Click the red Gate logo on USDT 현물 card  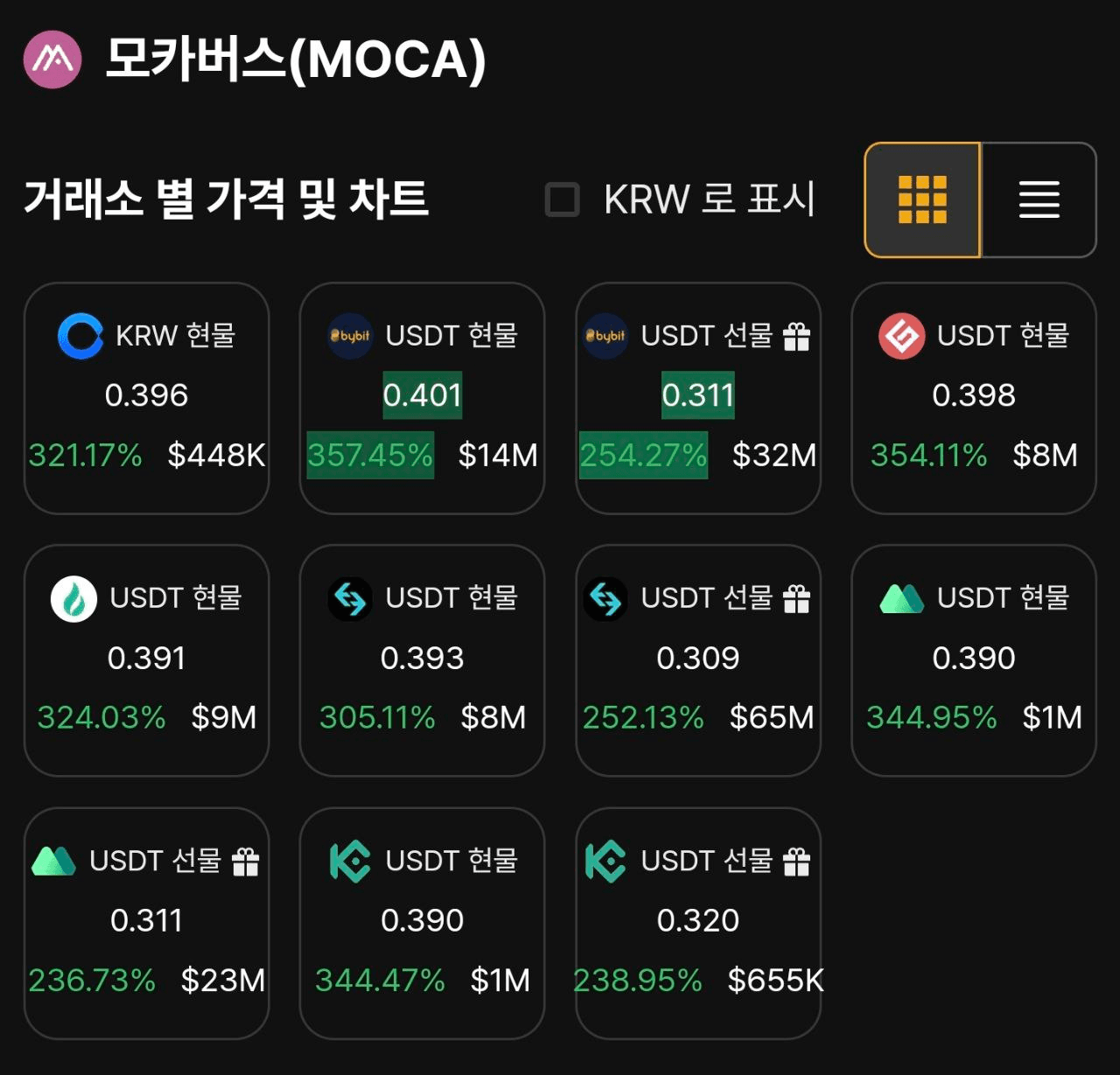click(901, 336)
